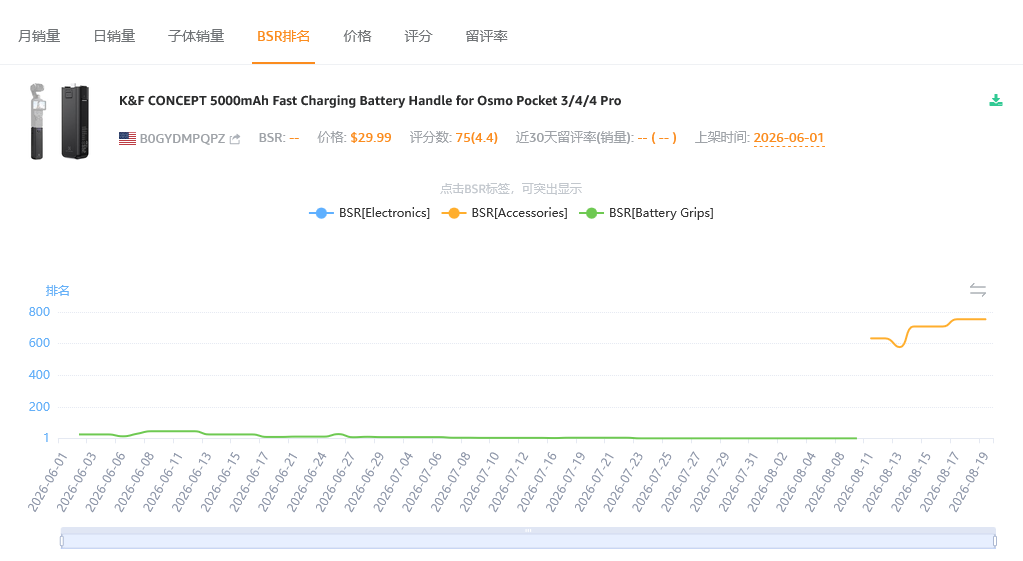Open the 子体销量 tab
Screen dimensions: 1023x561
196,36
